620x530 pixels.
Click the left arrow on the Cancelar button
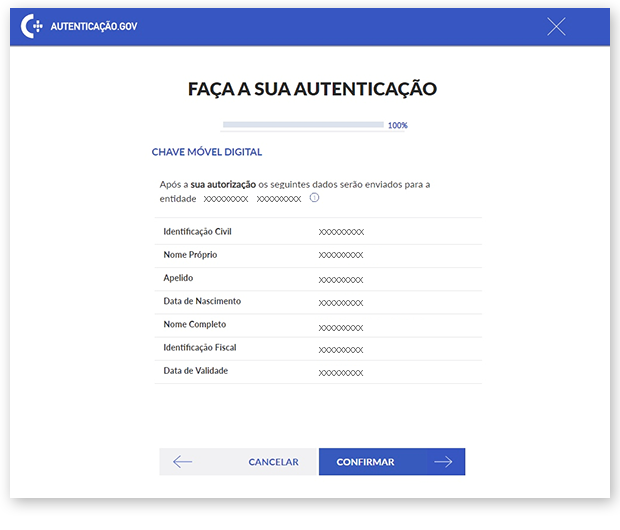[x=182, y=462]
